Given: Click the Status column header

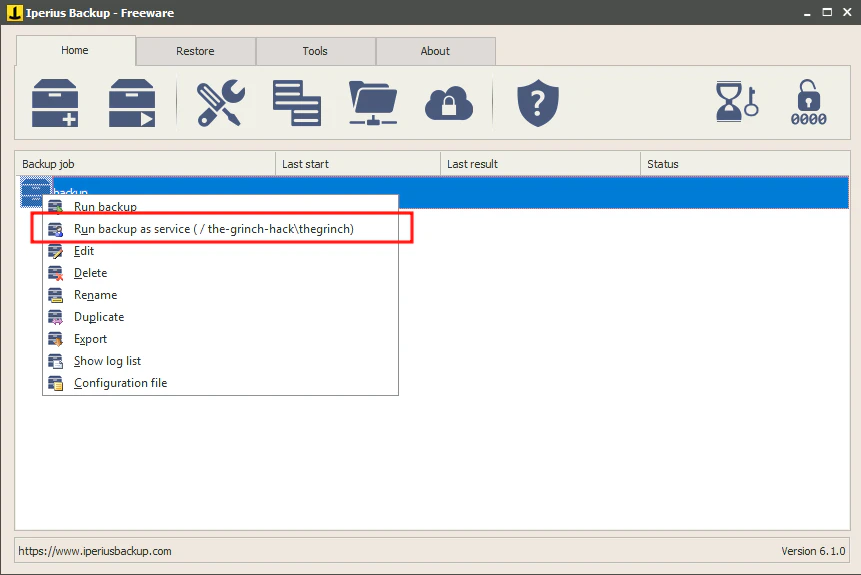Looking at the screenshot, I should (745, 164).
